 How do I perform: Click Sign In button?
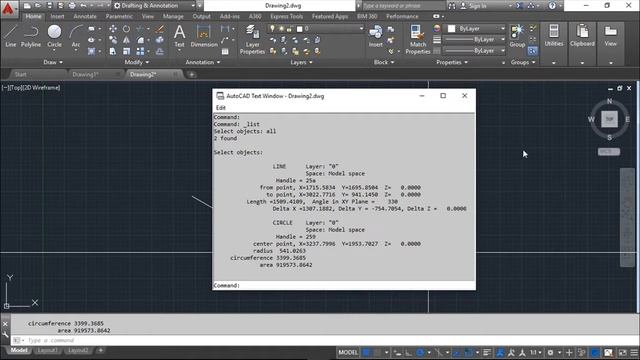pos(473,6)
